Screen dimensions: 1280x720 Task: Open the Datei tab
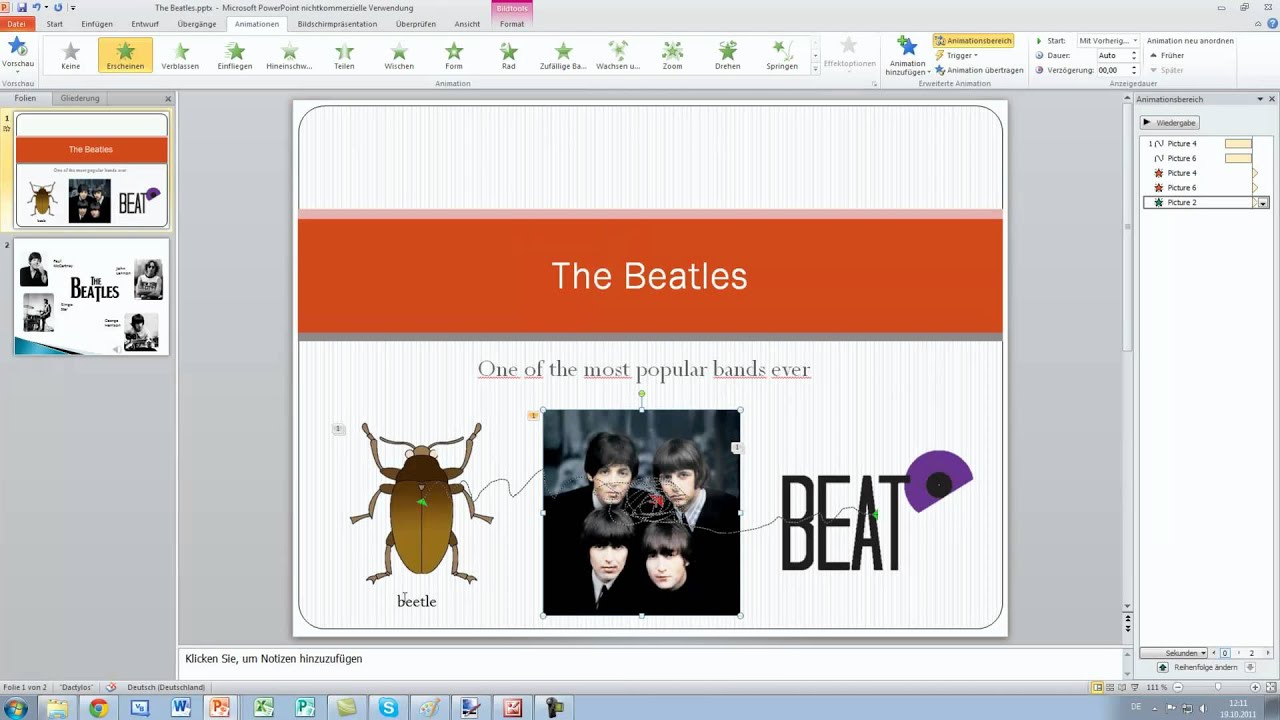tap(16, 24)
